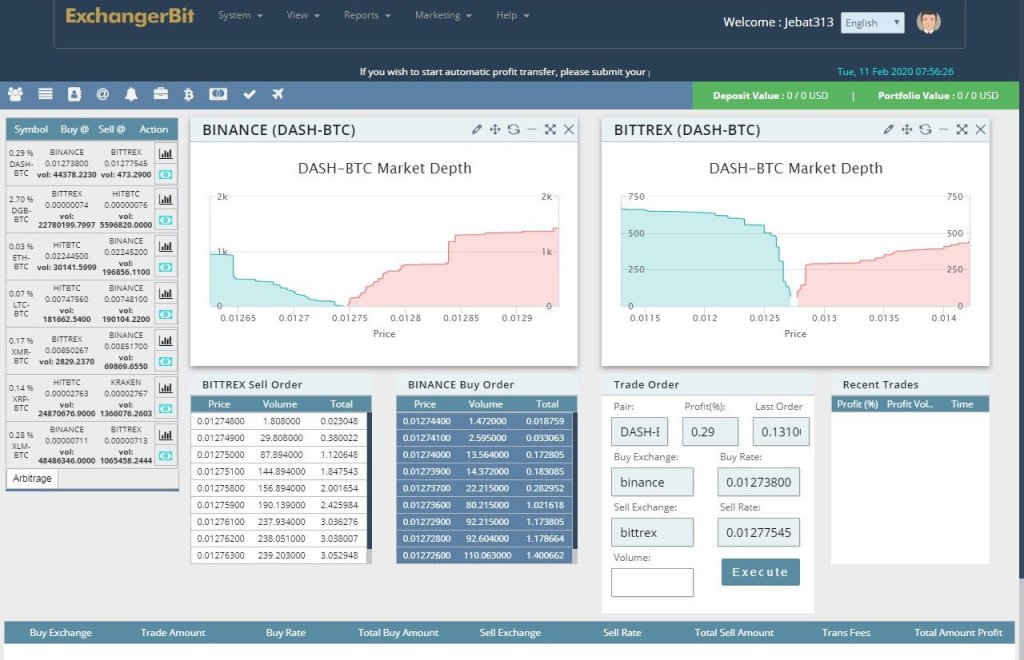This screenshot has width=1024, height=660.
Task: Click the ExchangerBit logo link
Action: tap(129, 16)
